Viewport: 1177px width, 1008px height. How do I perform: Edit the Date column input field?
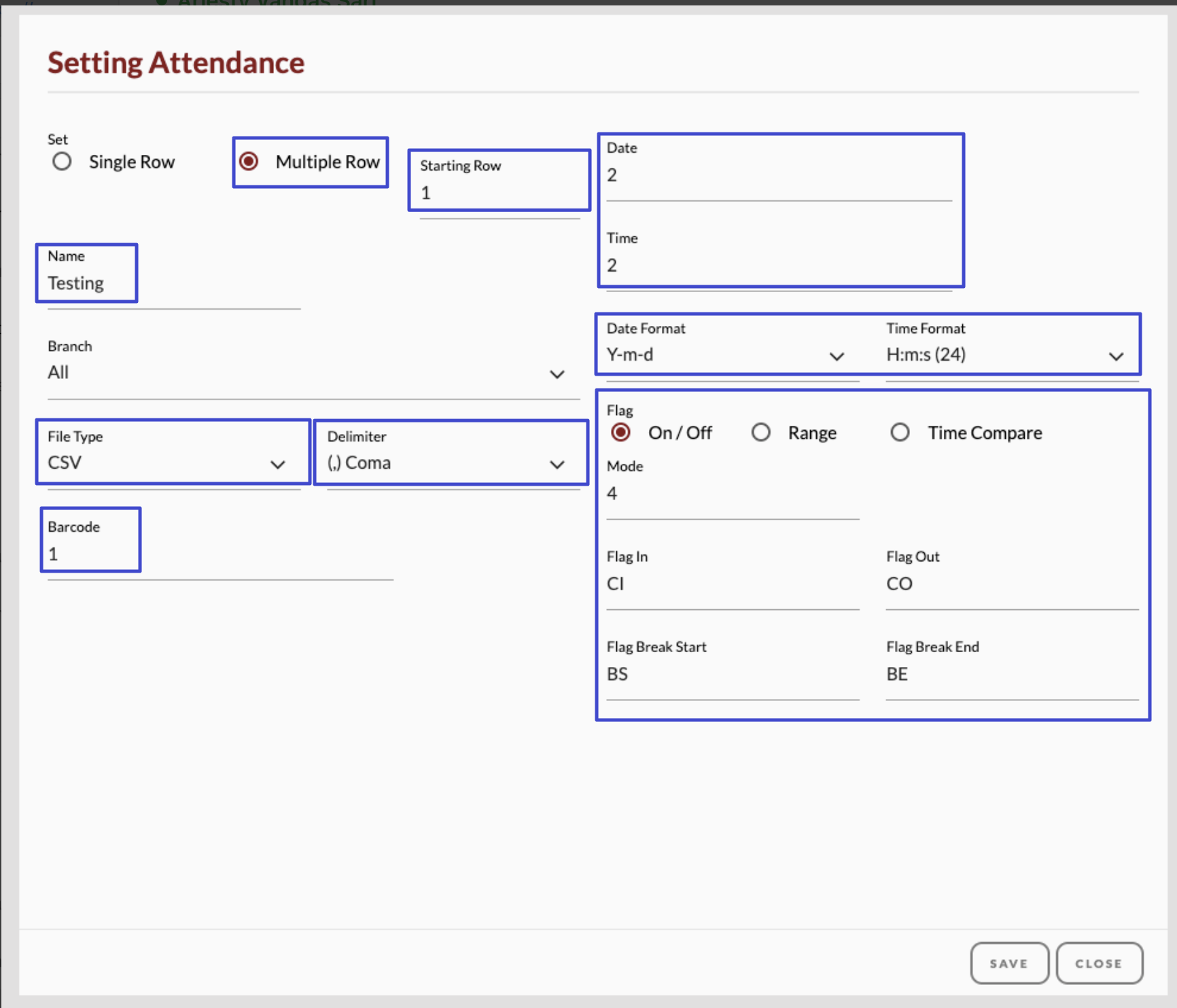coord(778,176)
